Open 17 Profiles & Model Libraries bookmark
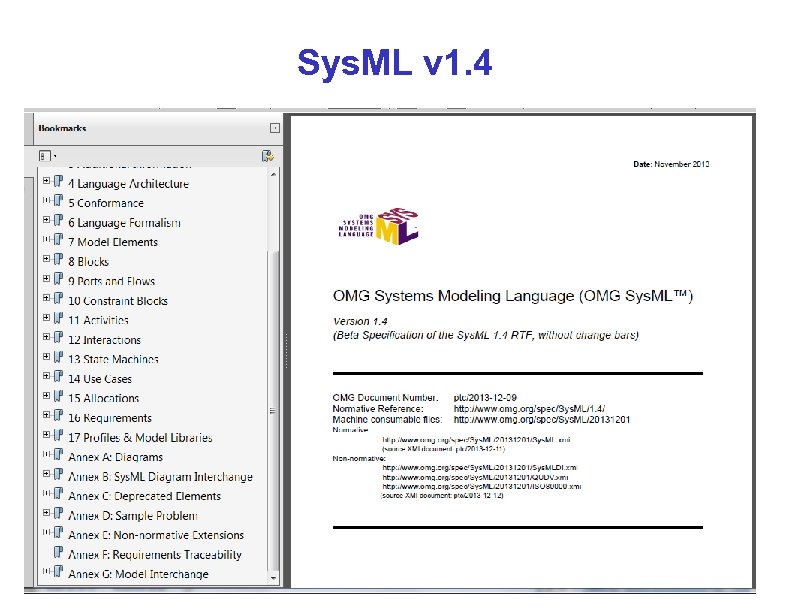792x612 pixels. coord(140,438)
